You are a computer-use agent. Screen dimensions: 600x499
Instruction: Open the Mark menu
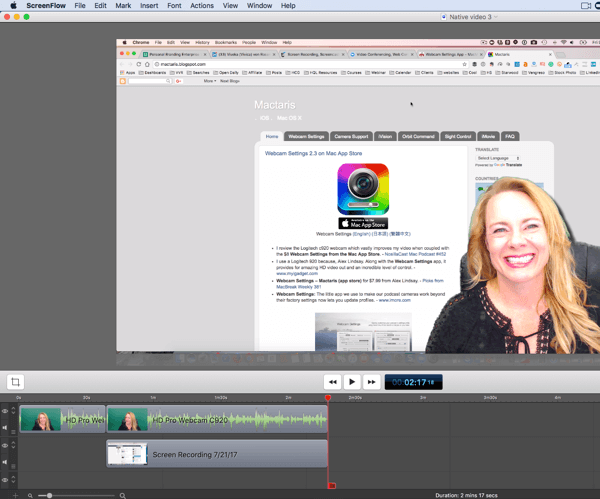[123, 6]
